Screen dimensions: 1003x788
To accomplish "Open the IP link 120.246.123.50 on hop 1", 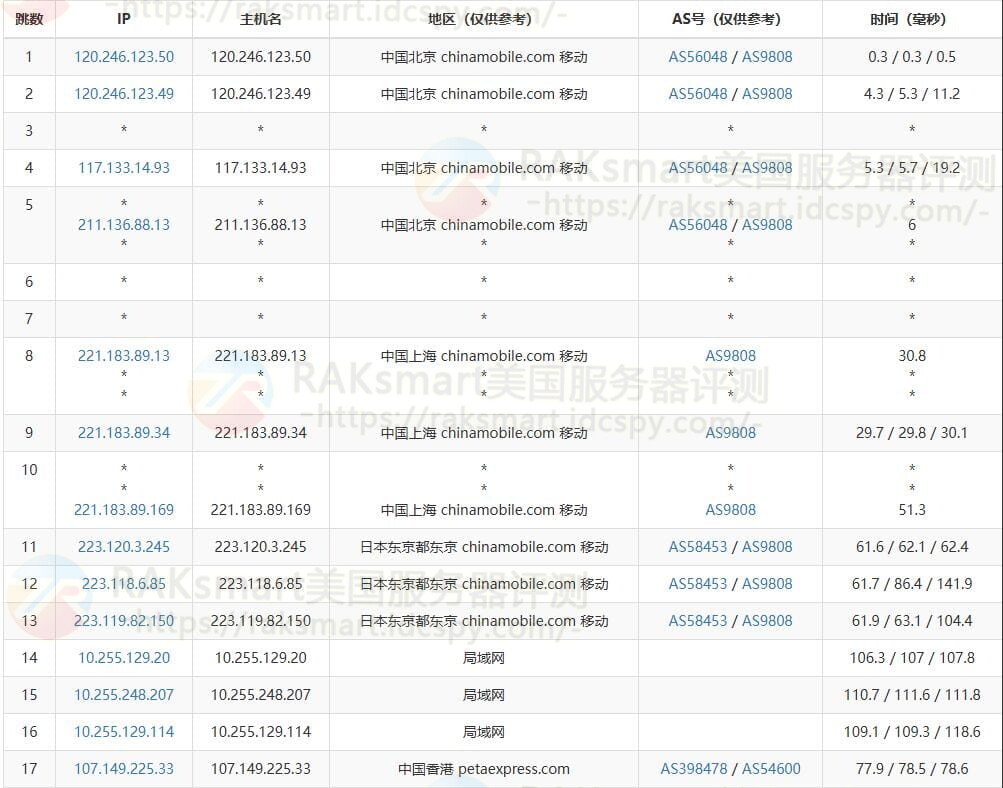I will (124, 57).
